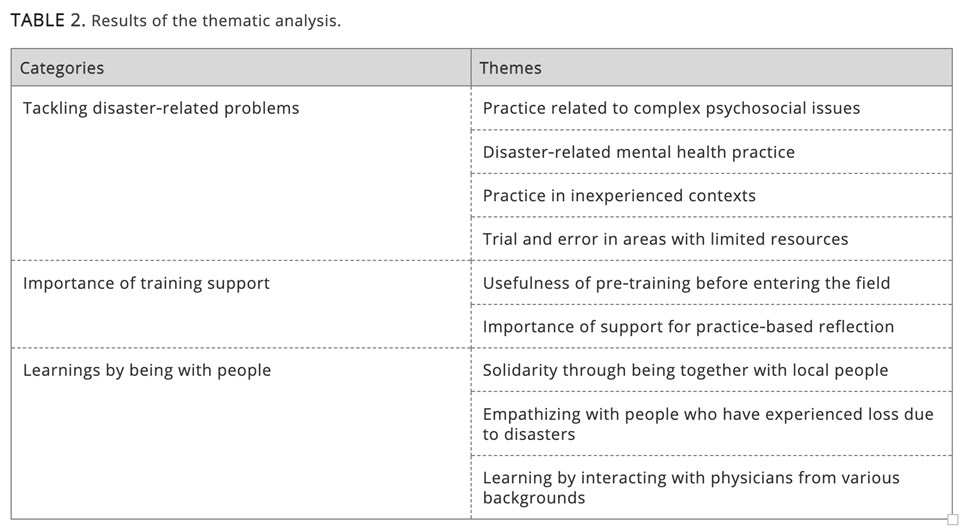The image size is (964, 528).
Task: Click the "TABLE 2." caption label
Action: (47, 21)
